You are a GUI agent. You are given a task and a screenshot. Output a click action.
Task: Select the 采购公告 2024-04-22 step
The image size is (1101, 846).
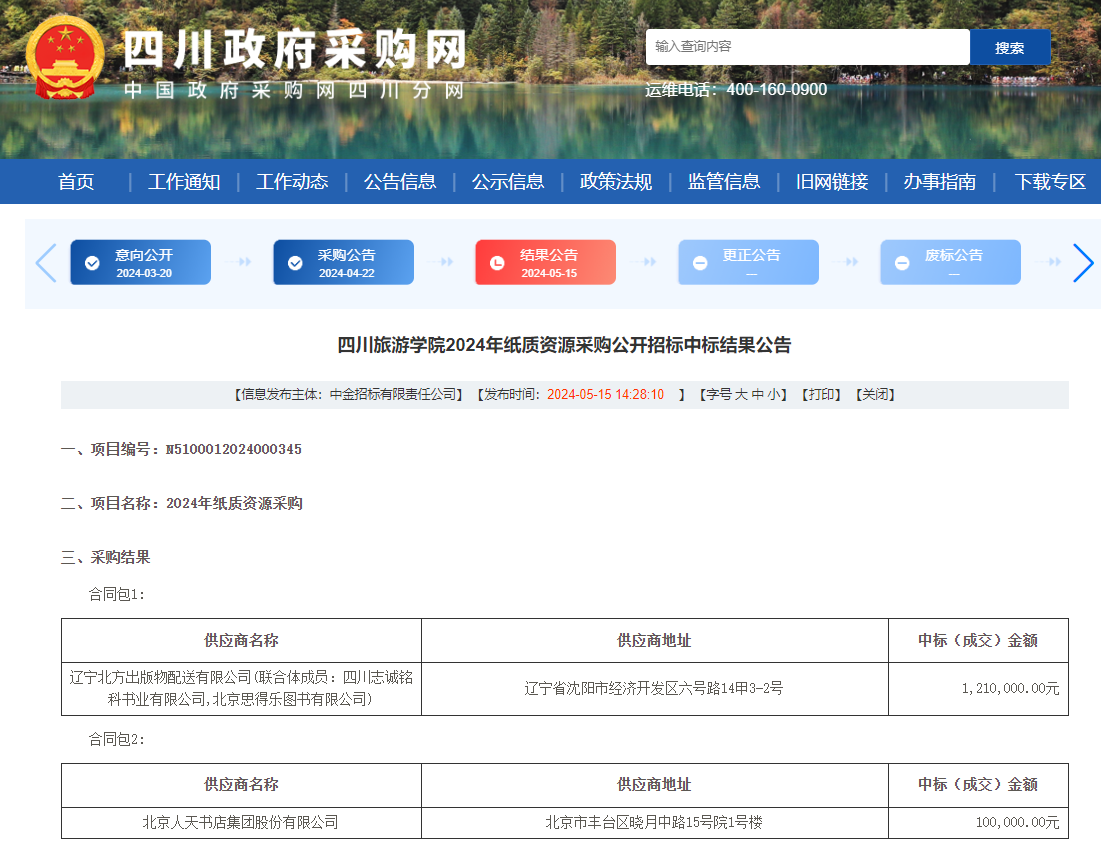[x=343, y=263]
